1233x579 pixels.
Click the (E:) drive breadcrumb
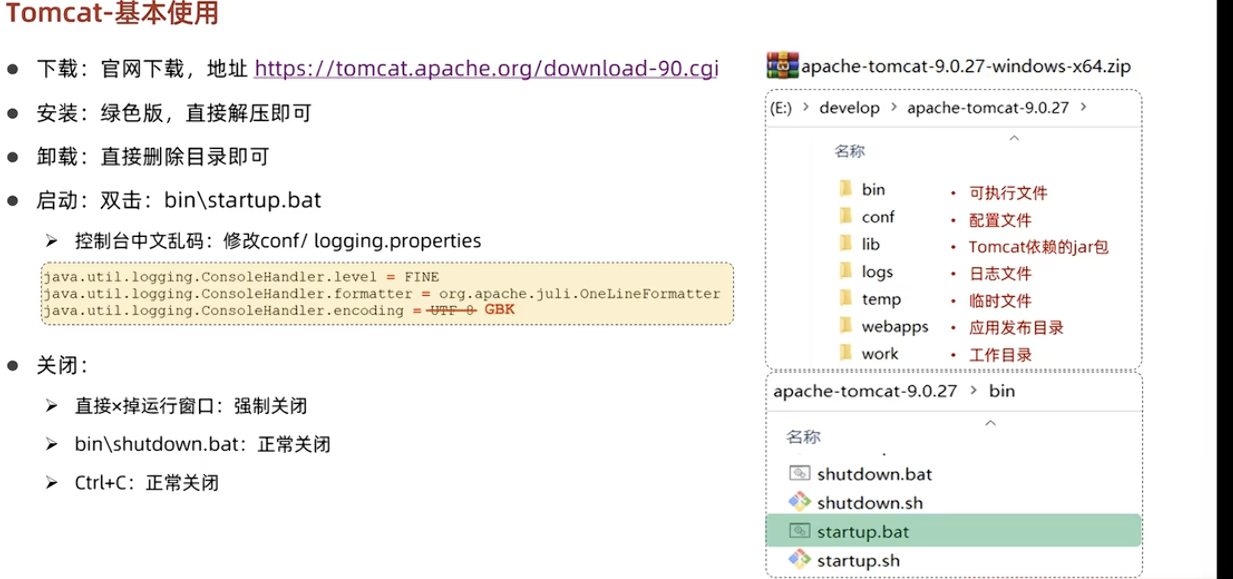coord(781,107)
